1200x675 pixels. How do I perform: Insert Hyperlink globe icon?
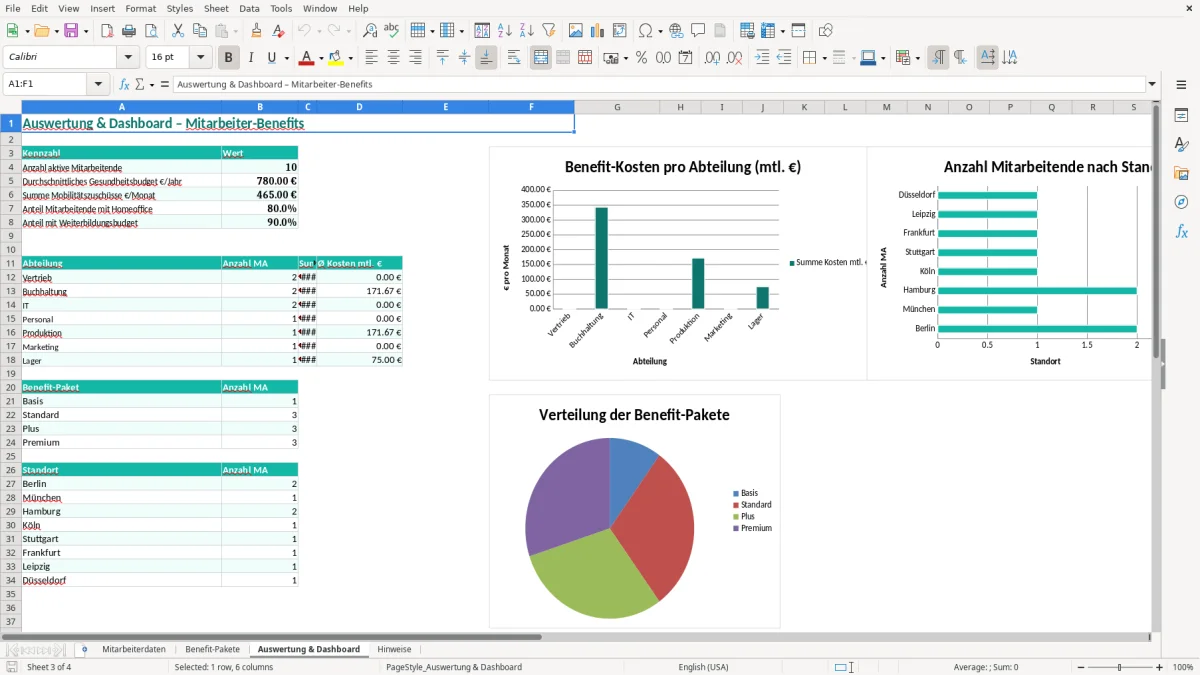coord(676,31)
